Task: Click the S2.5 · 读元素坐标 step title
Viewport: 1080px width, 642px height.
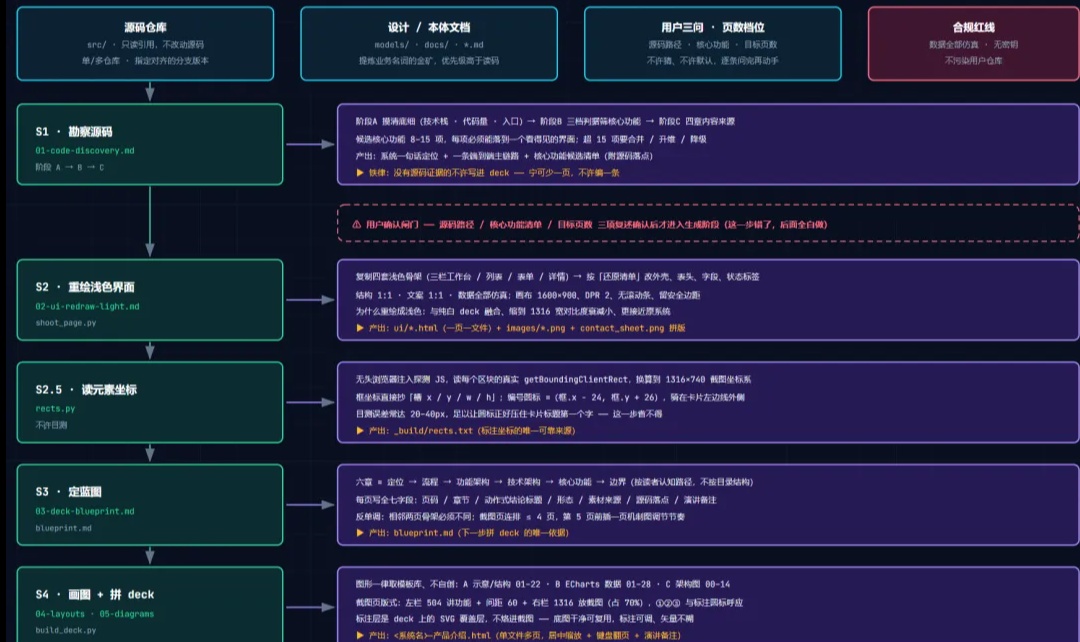Action: (86, 390)
